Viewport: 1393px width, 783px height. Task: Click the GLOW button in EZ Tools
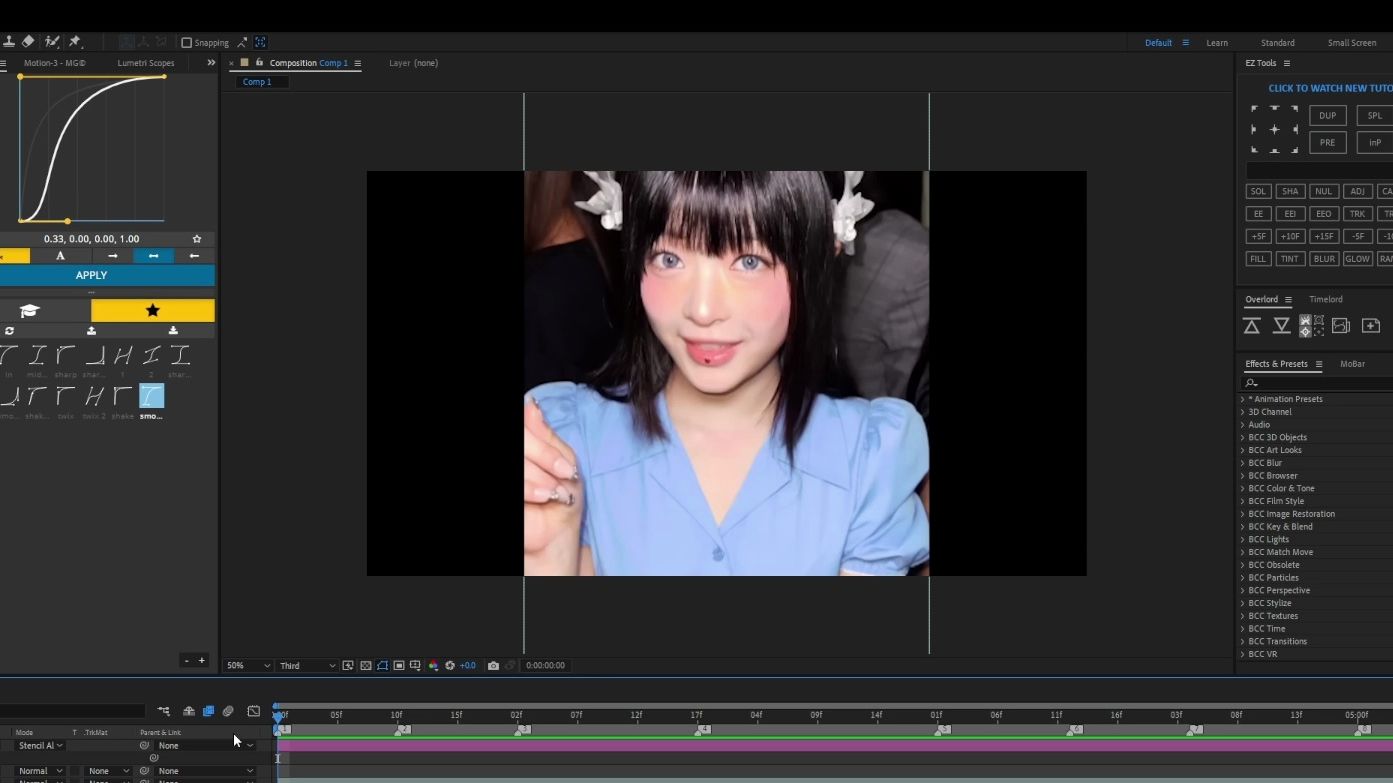(x=1357, y=259)
